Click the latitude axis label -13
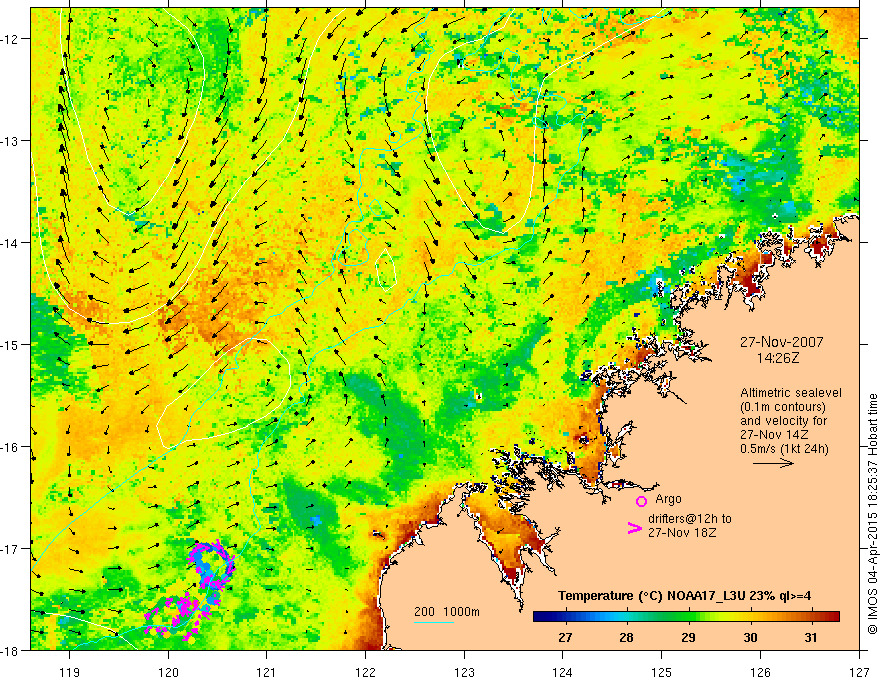The image size is (880, 680). 11,141
